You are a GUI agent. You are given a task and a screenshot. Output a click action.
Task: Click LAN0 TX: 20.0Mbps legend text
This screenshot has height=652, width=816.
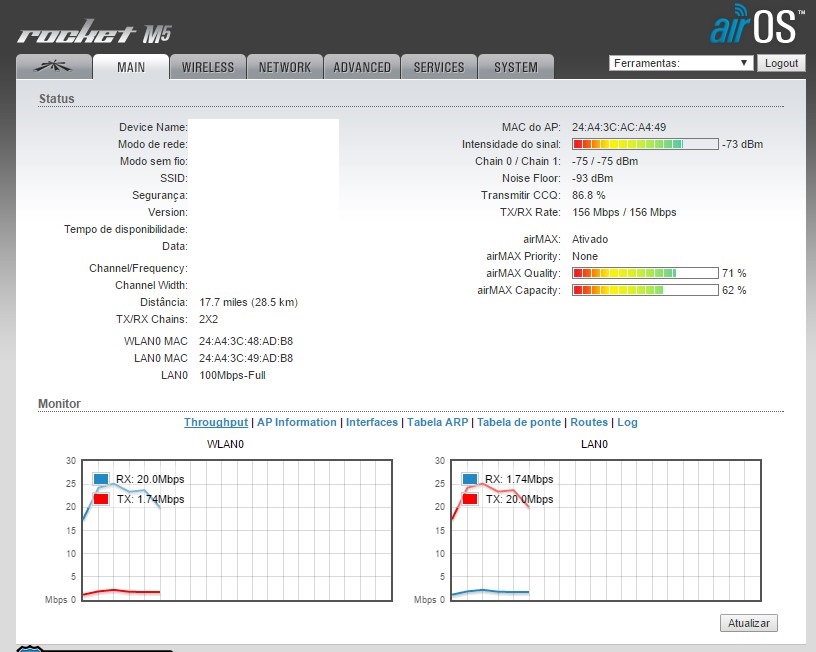(x=519, y=499)
